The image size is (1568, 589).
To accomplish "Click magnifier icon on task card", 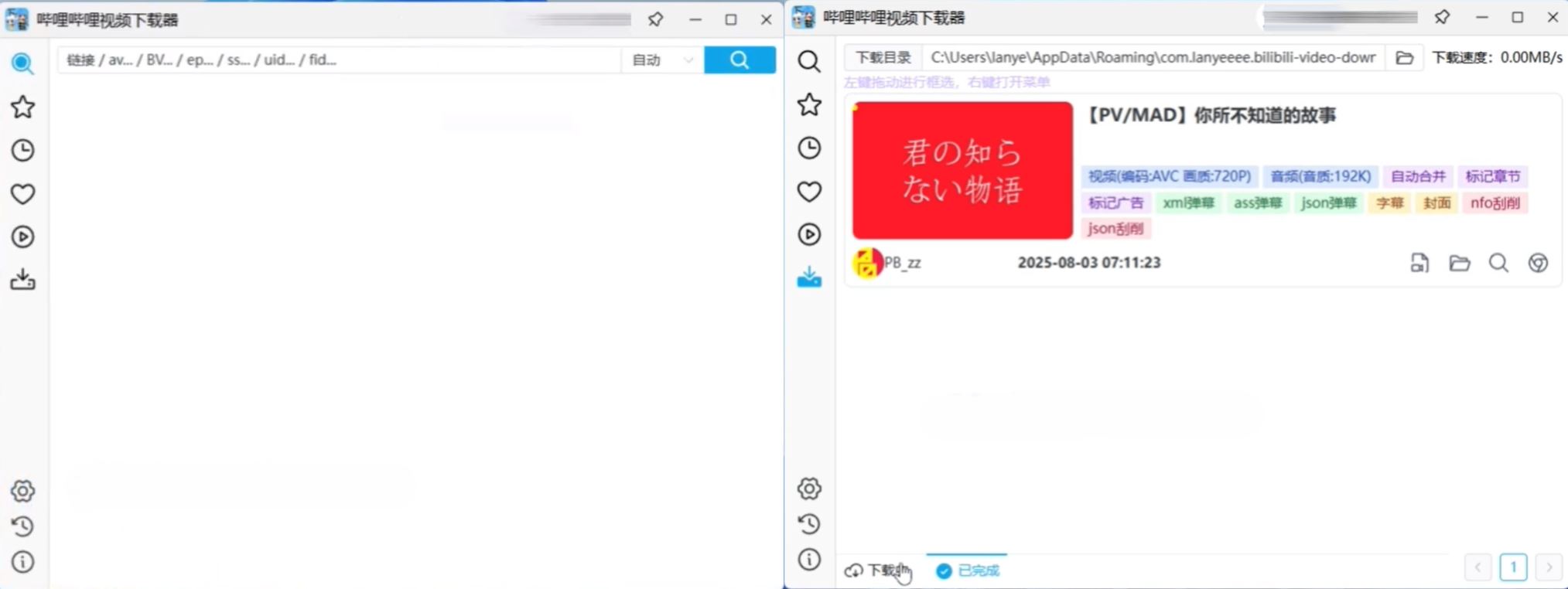I will (x=1498, y=263).
